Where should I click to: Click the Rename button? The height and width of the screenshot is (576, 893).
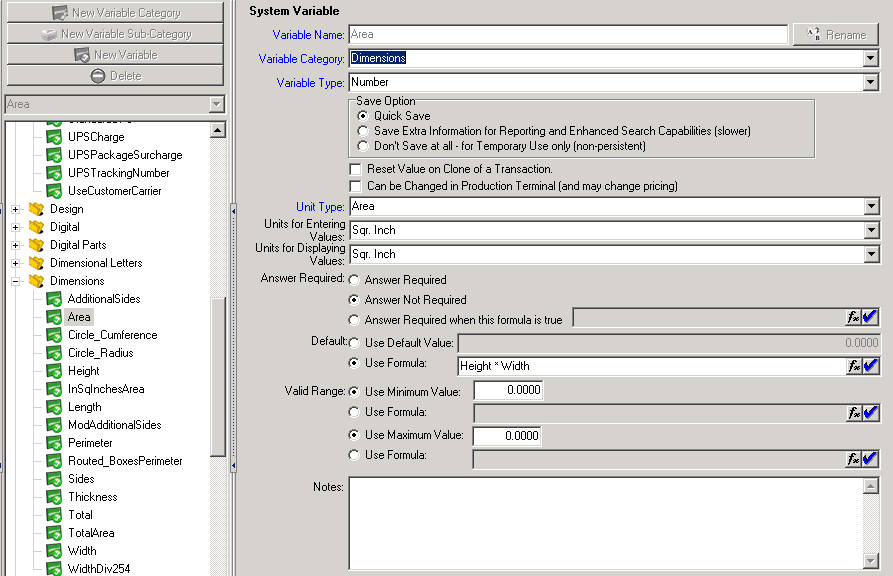[x=835, y=35]
